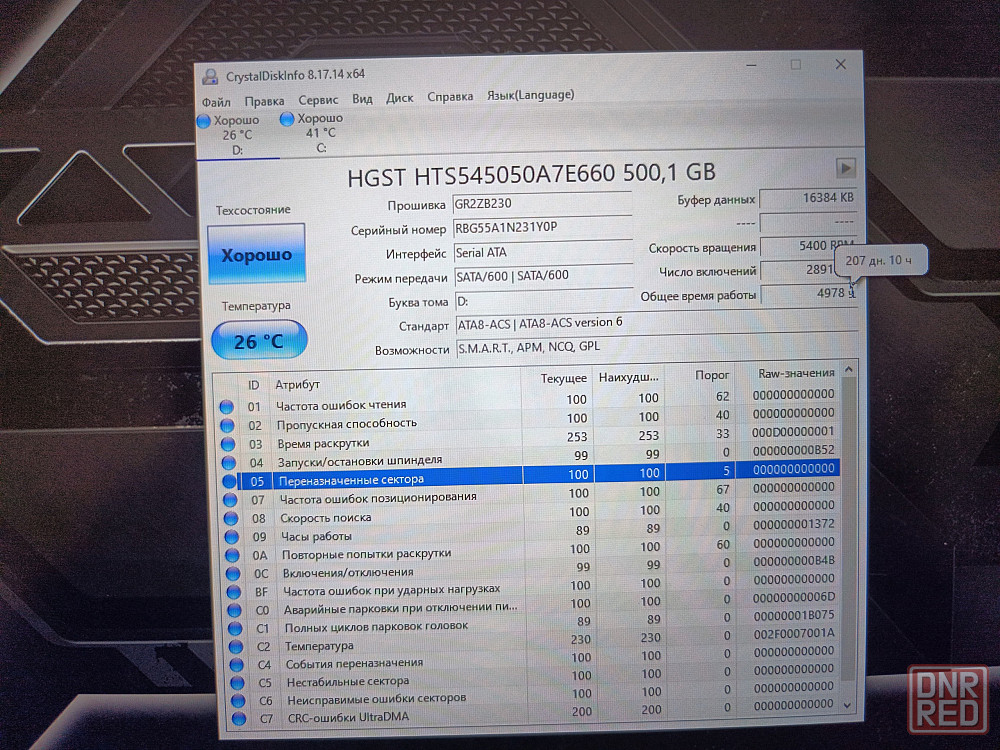The height and width of the screenshot is (750, 1000).
Task: Click the status icon for attribute 09
Action: coord(232,537)
